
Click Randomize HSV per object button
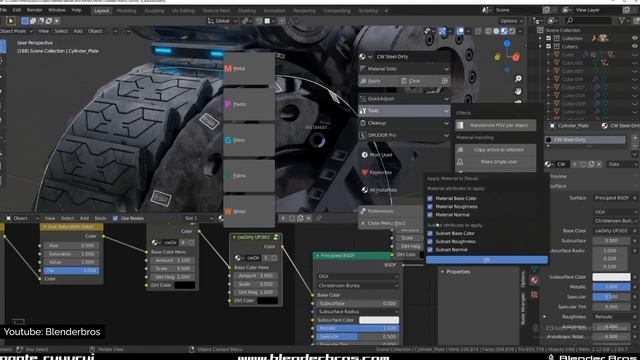pos(496,125)
